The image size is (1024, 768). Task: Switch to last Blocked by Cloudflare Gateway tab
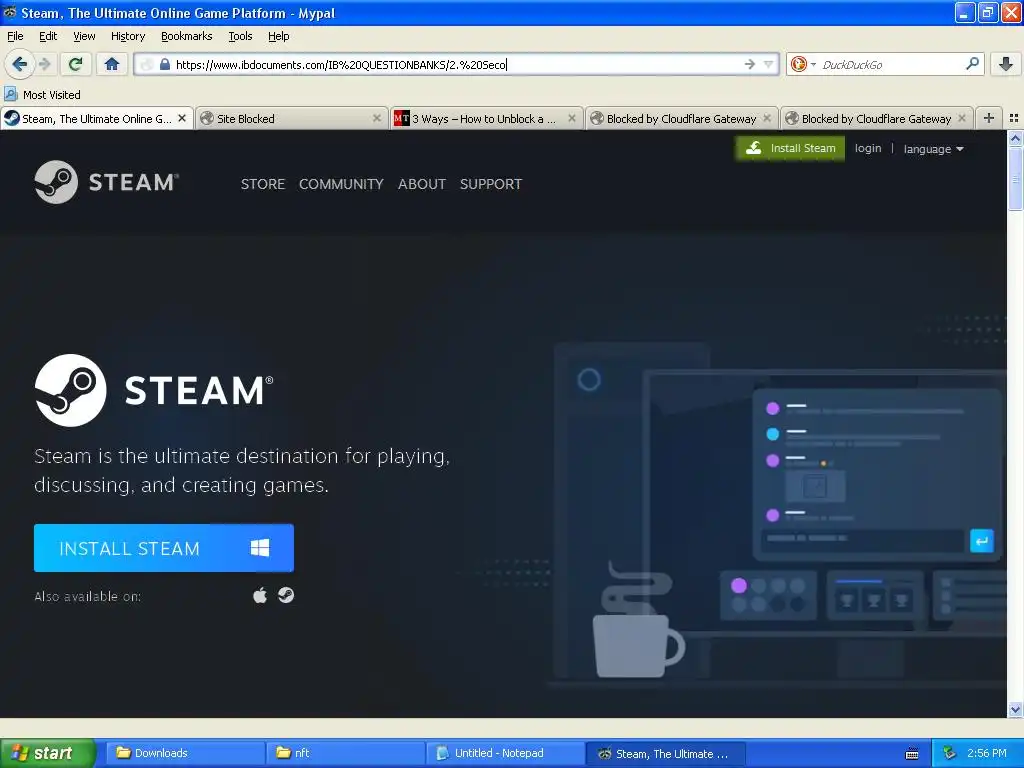pyautogui.click(x=876, y=119)
